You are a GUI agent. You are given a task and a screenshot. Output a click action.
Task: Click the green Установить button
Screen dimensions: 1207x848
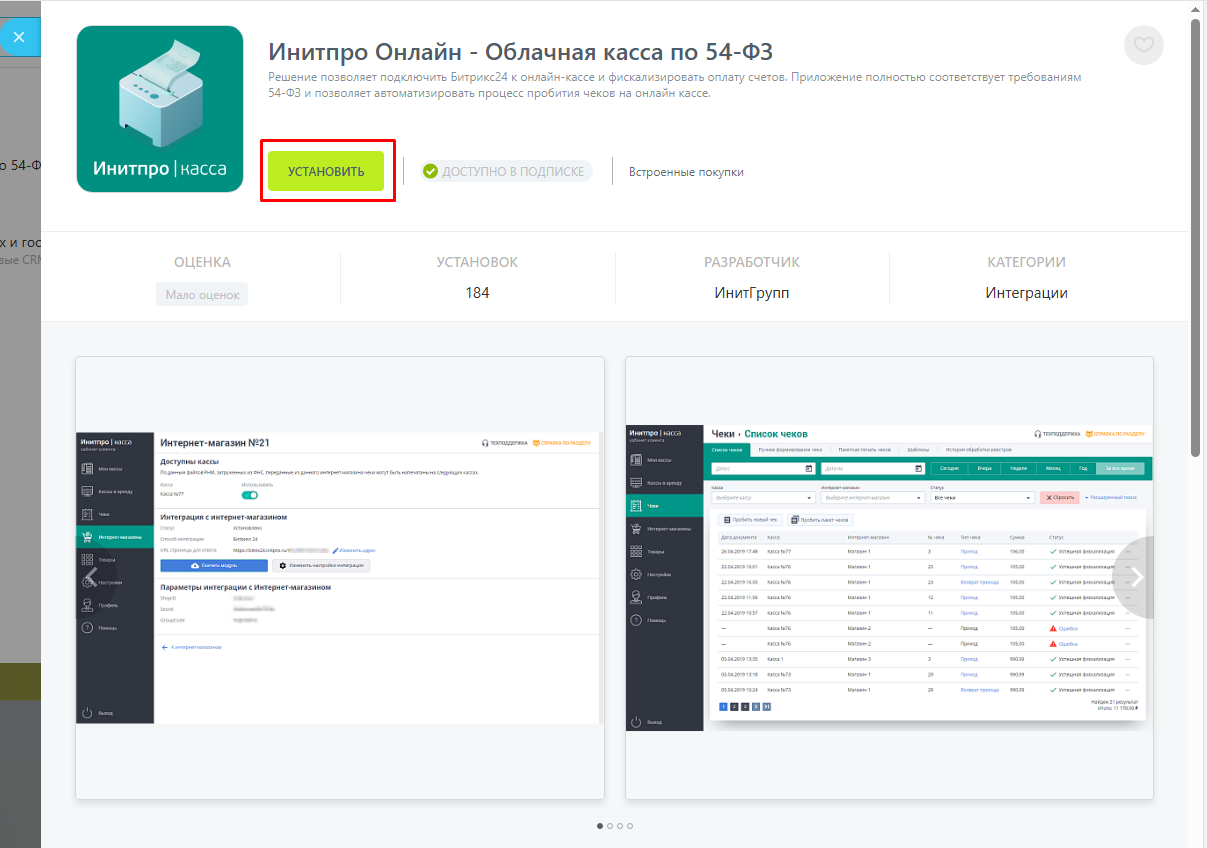coord(327,171)
